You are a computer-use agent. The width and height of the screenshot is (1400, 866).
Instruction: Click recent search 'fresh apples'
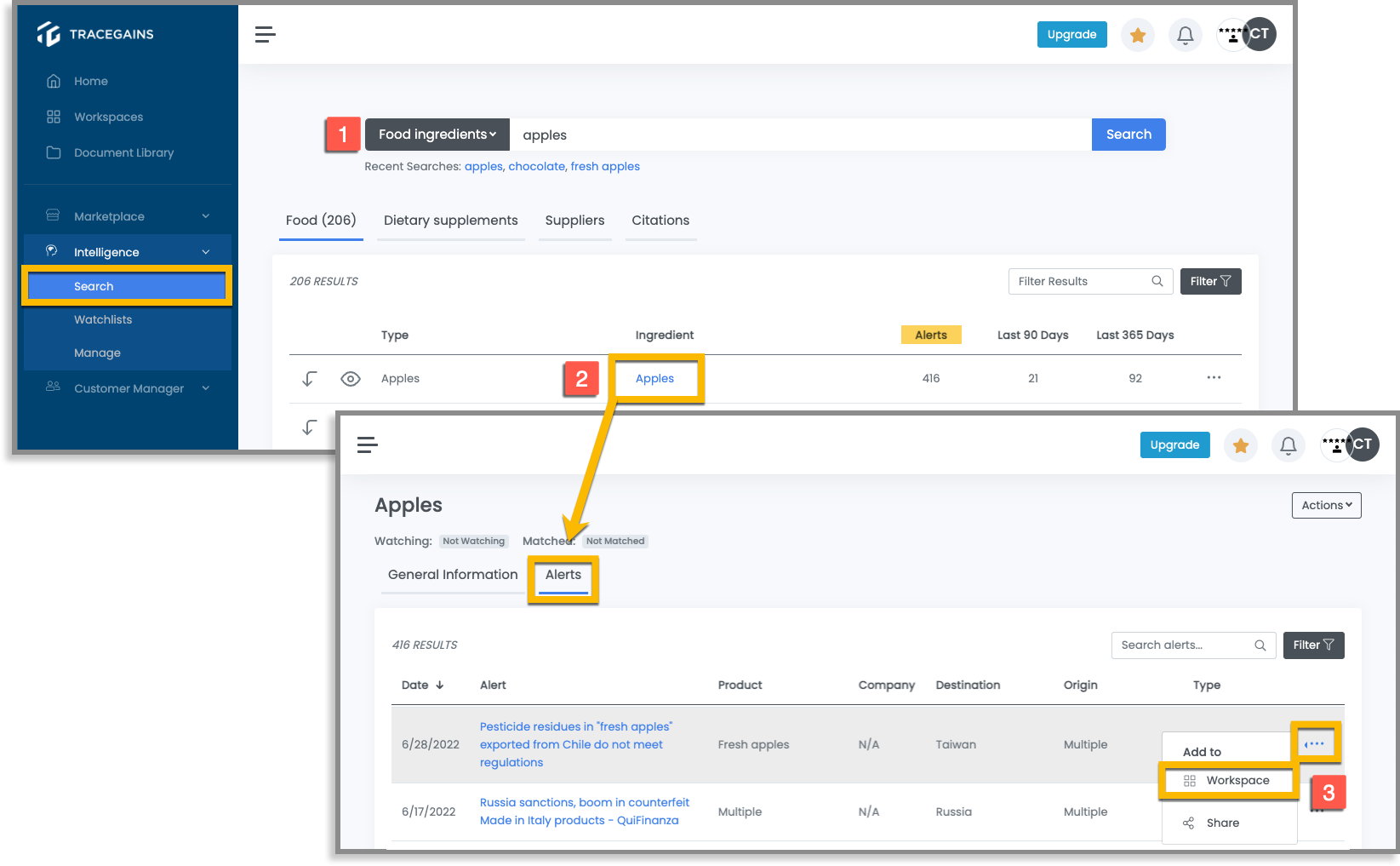(x=605, y=166)
